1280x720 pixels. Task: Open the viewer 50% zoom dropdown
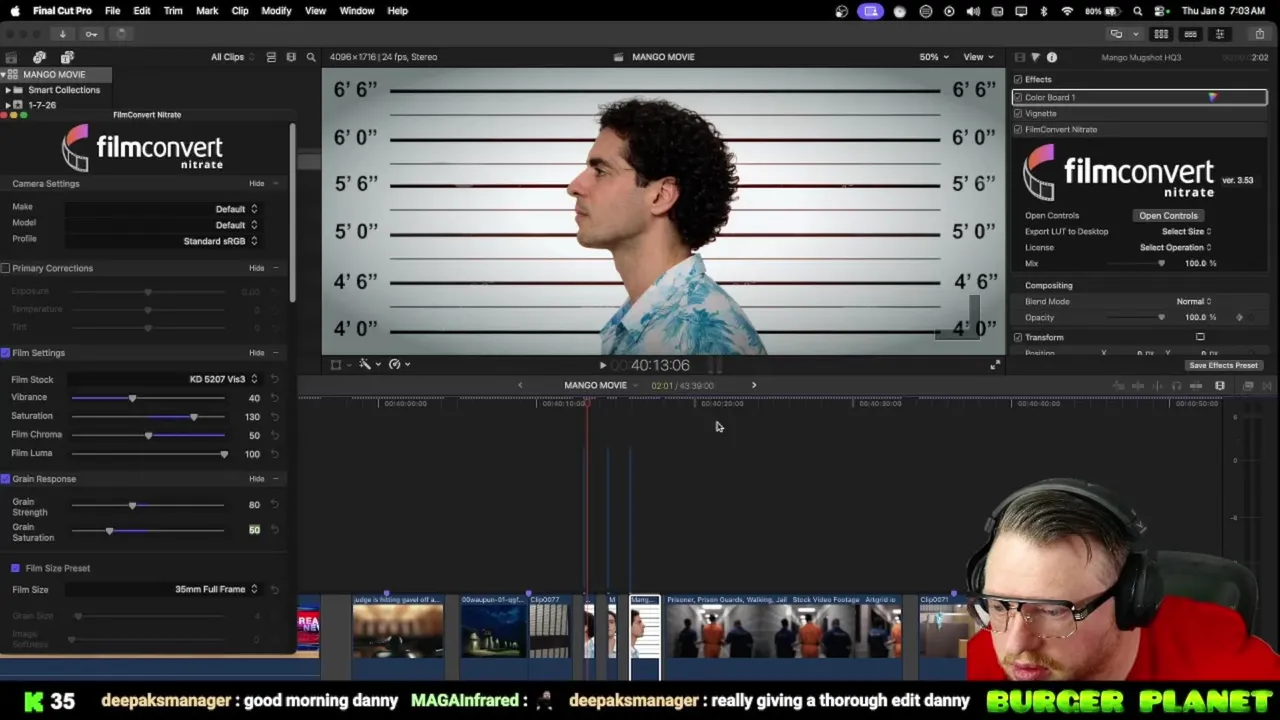pyautogui.click(x=933, y=57)
